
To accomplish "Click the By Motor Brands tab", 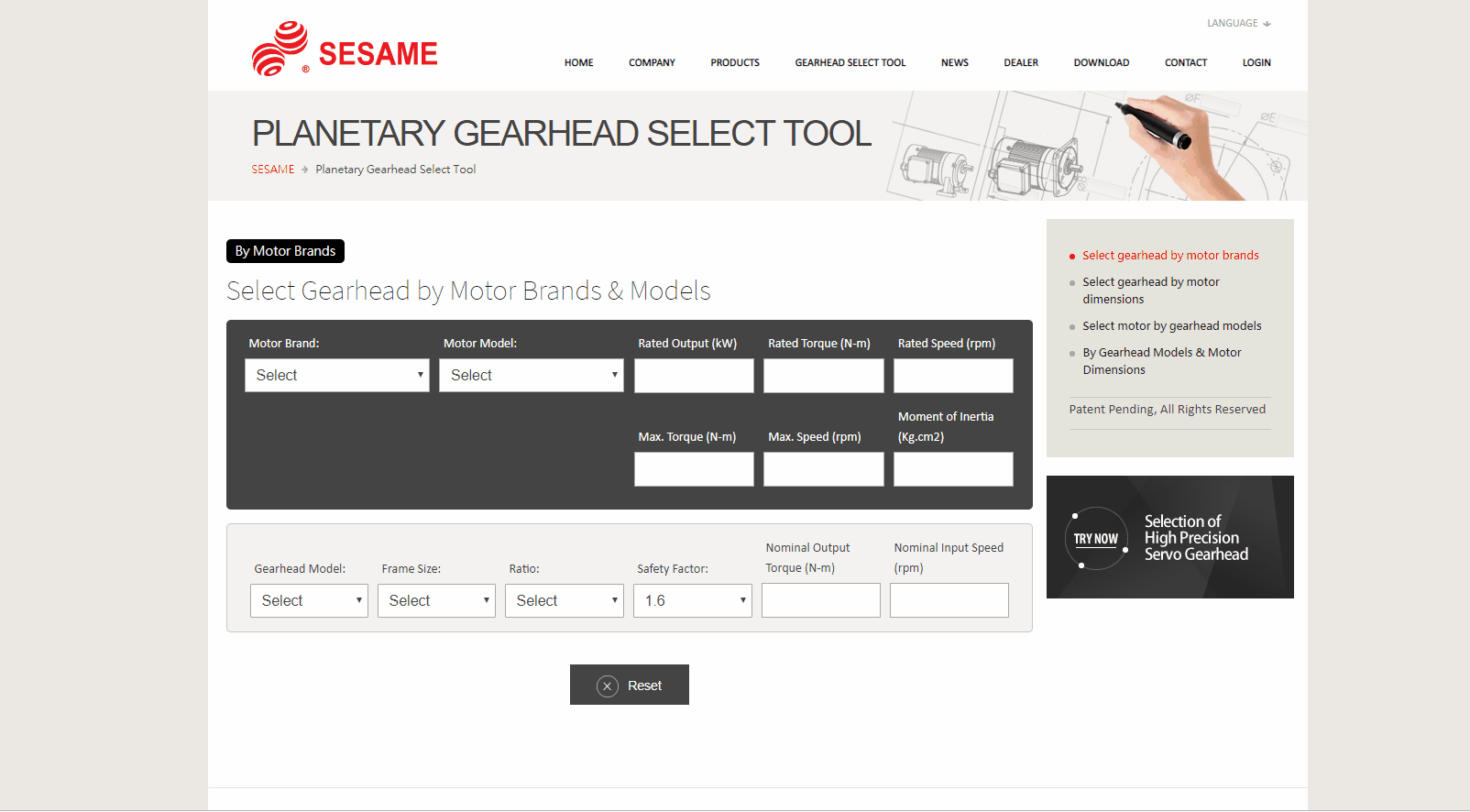I will (x=285, y=251).
